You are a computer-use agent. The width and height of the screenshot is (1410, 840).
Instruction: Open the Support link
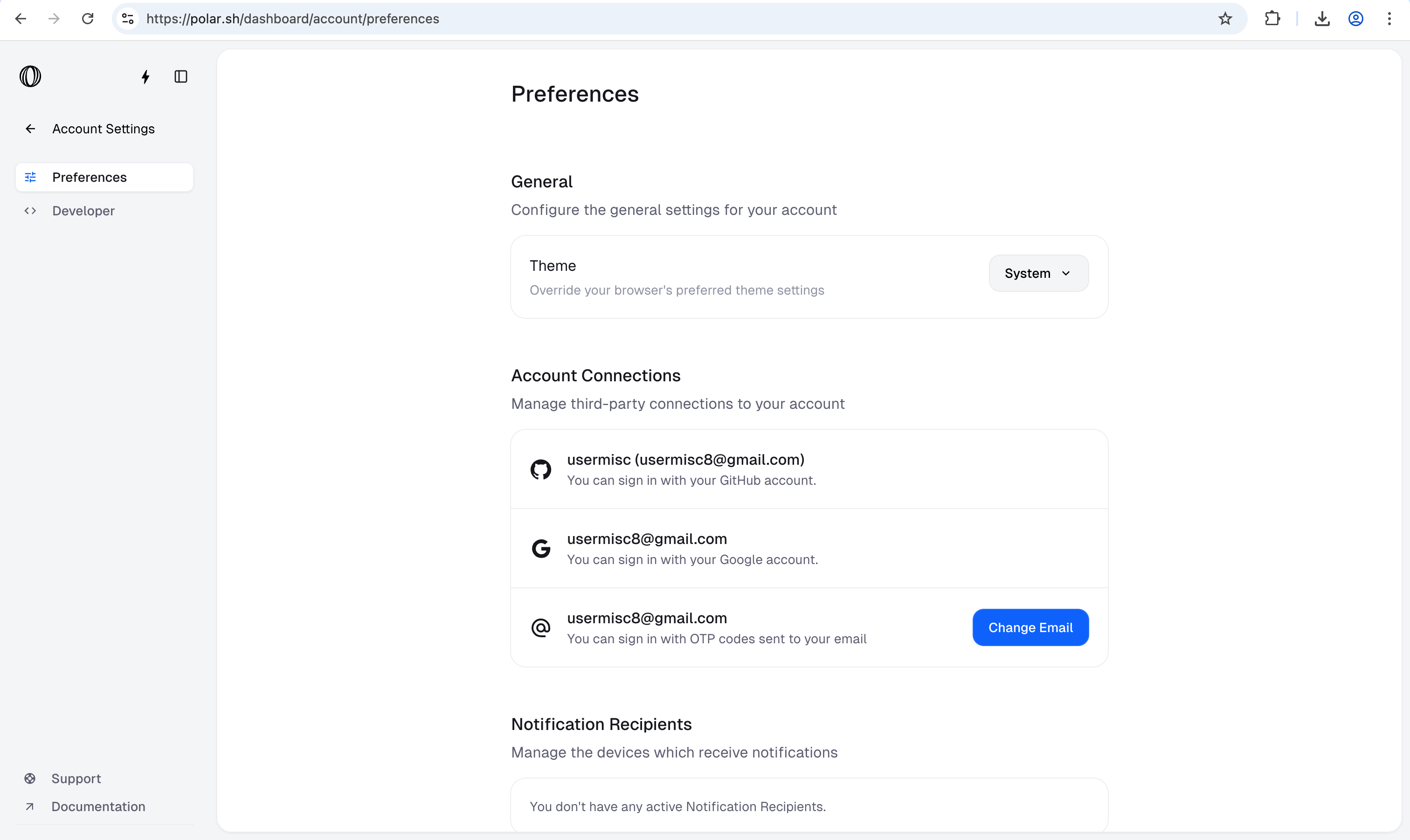point(76,778)
